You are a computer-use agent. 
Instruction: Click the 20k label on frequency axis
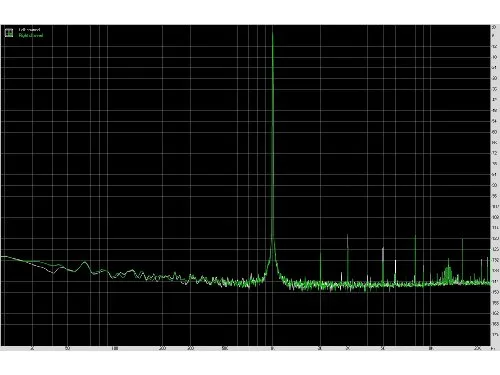(x=477, y=349)
